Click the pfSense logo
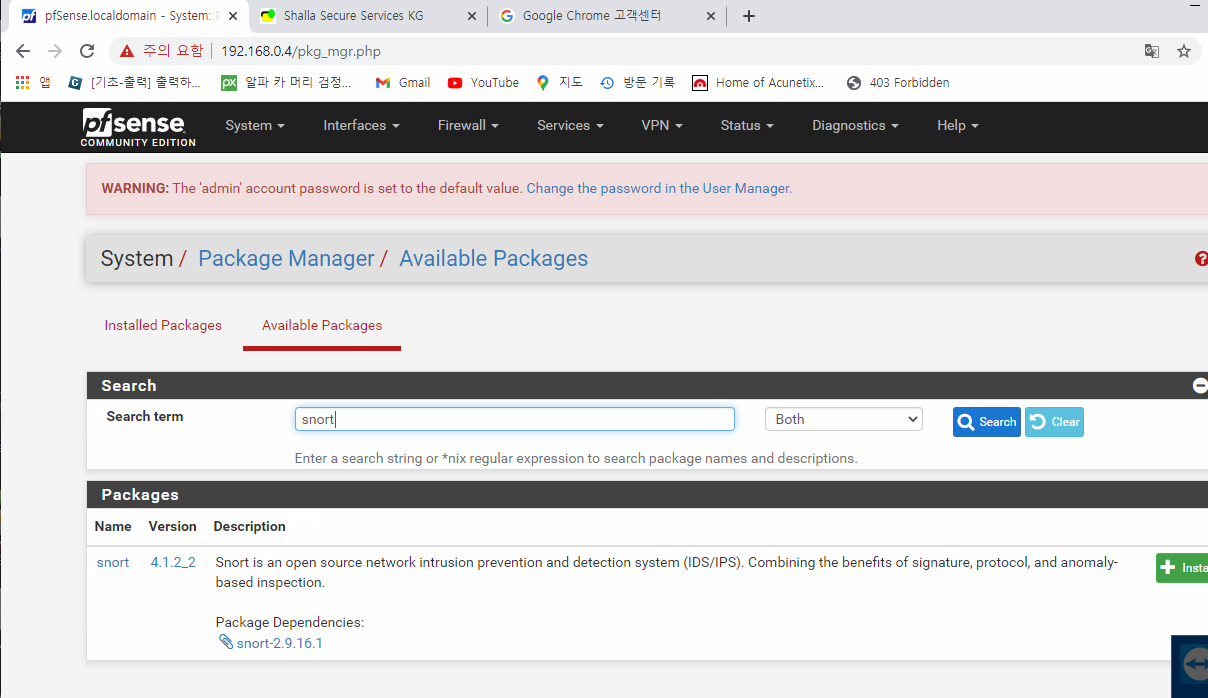Image resolution: width=1208 pixels, height=698 pixels. (138, 127)
